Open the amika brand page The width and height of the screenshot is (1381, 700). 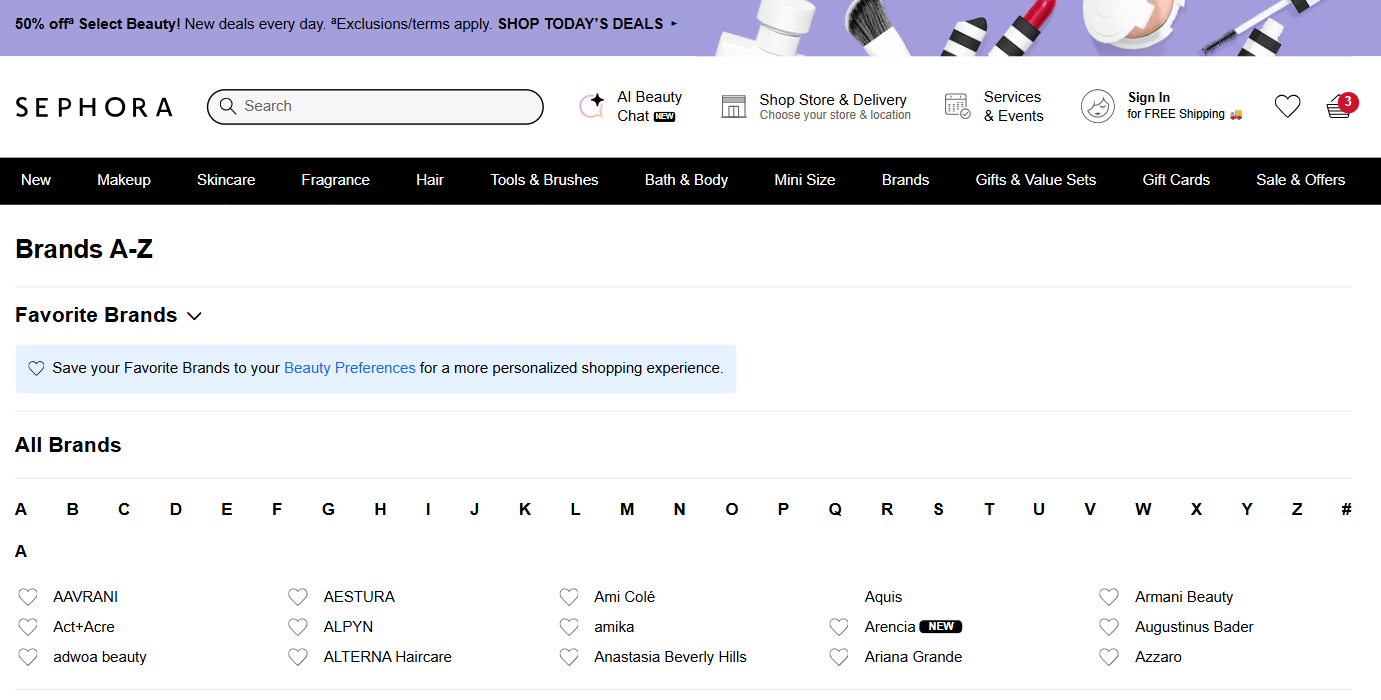(614, 627)
